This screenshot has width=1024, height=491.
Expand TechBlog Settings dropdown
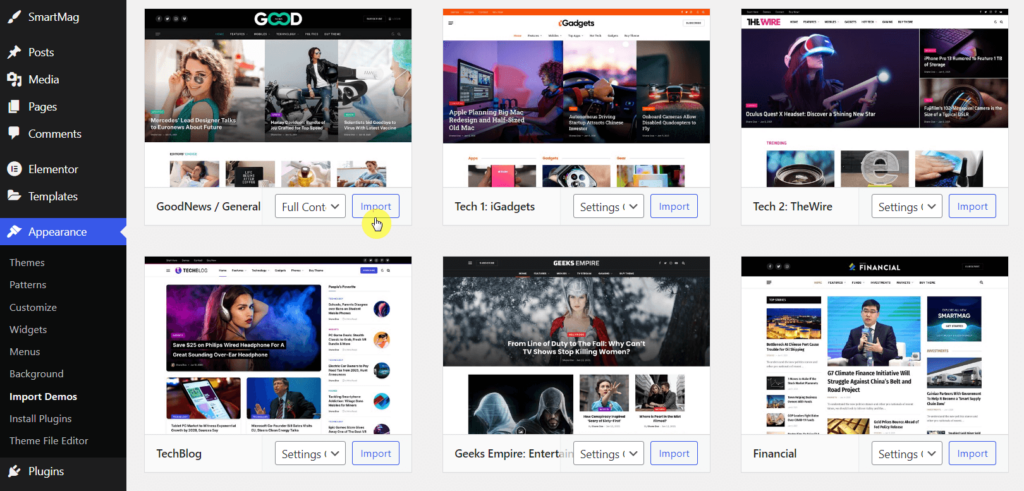(x=310, y=453)
